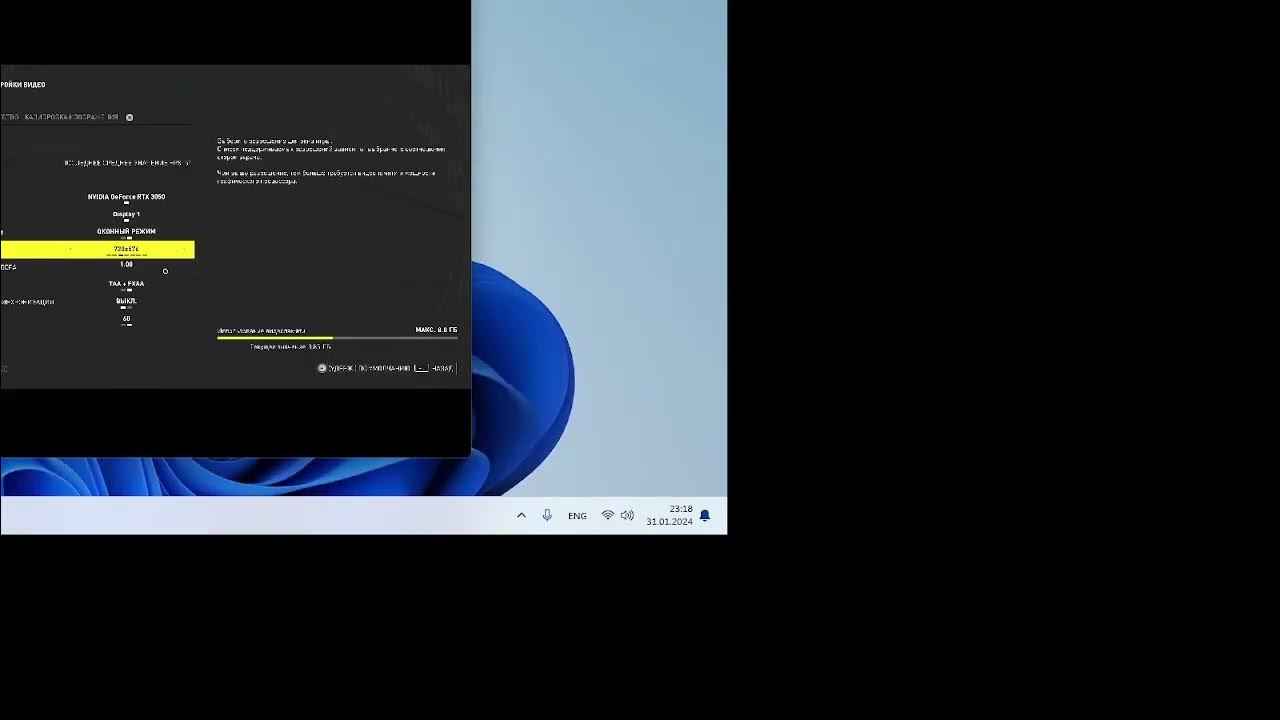
Task: Switch the ENG input language indicator
Action: point(577,516)
